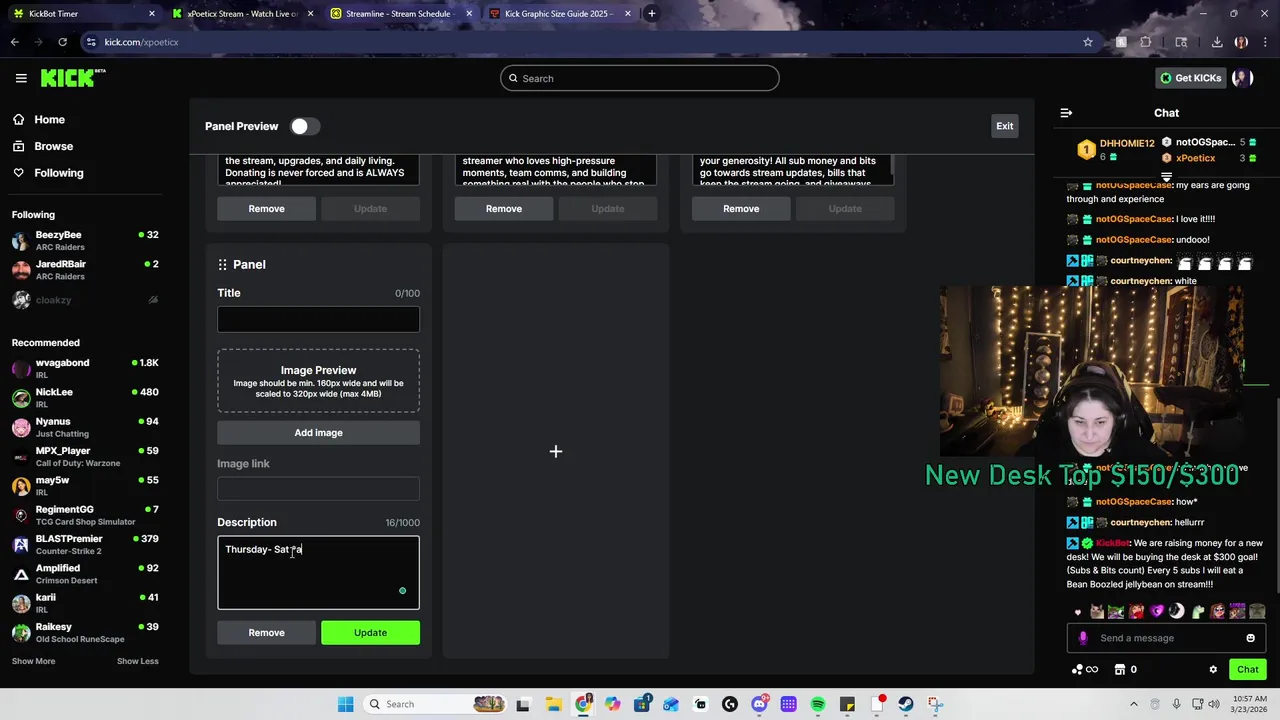Open wvagabond recommended channel
Screen dimensions: 1280x720
[x=85, y=368]
